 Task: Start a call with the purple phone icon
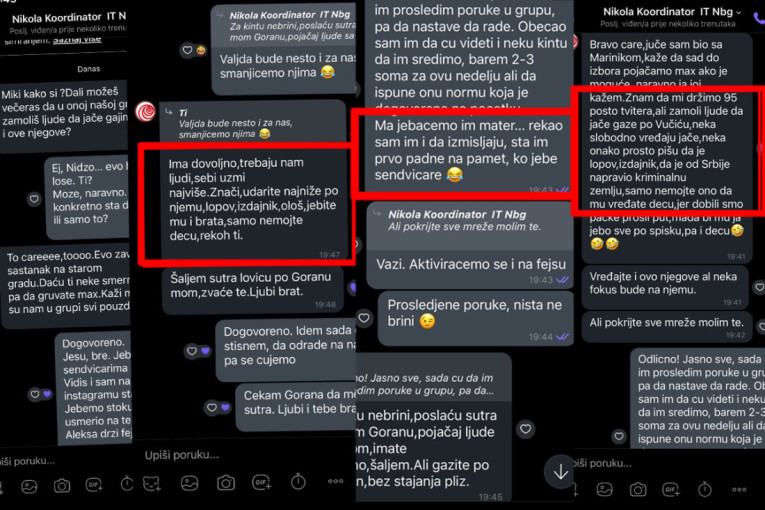tap(759, 18)
